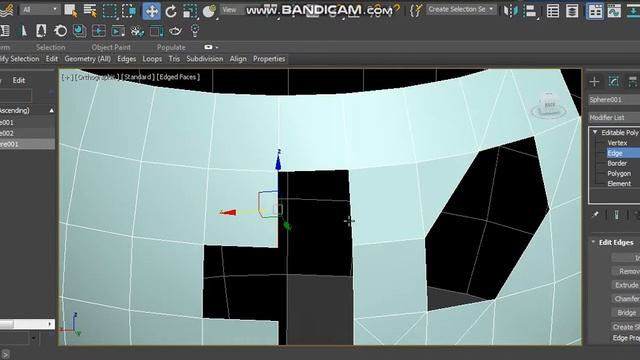
Task: Open the Create panel plus tab
Action: coord(594,82)
